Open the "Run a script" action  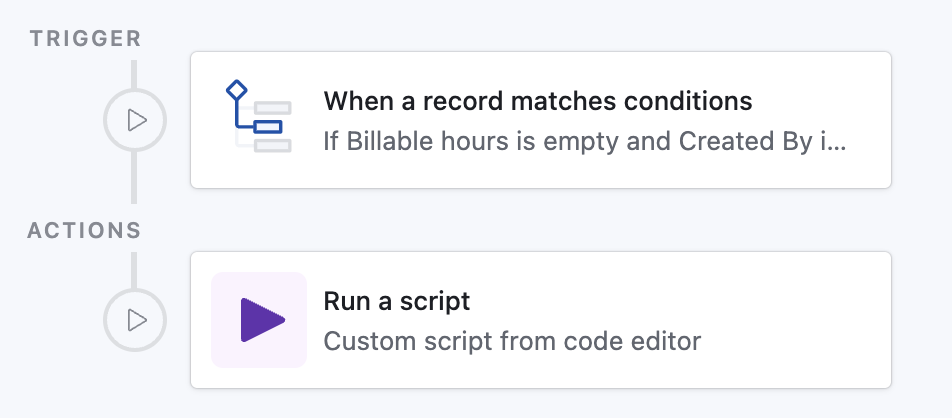pos(397,301)
